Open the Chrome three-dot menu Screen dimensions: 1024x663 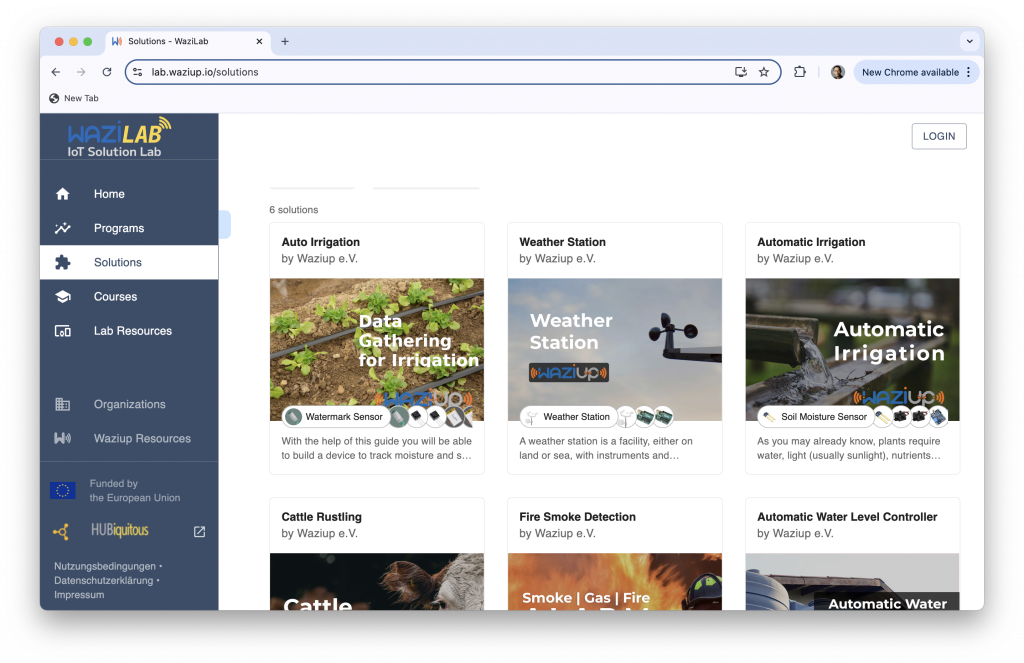[968, 72]
